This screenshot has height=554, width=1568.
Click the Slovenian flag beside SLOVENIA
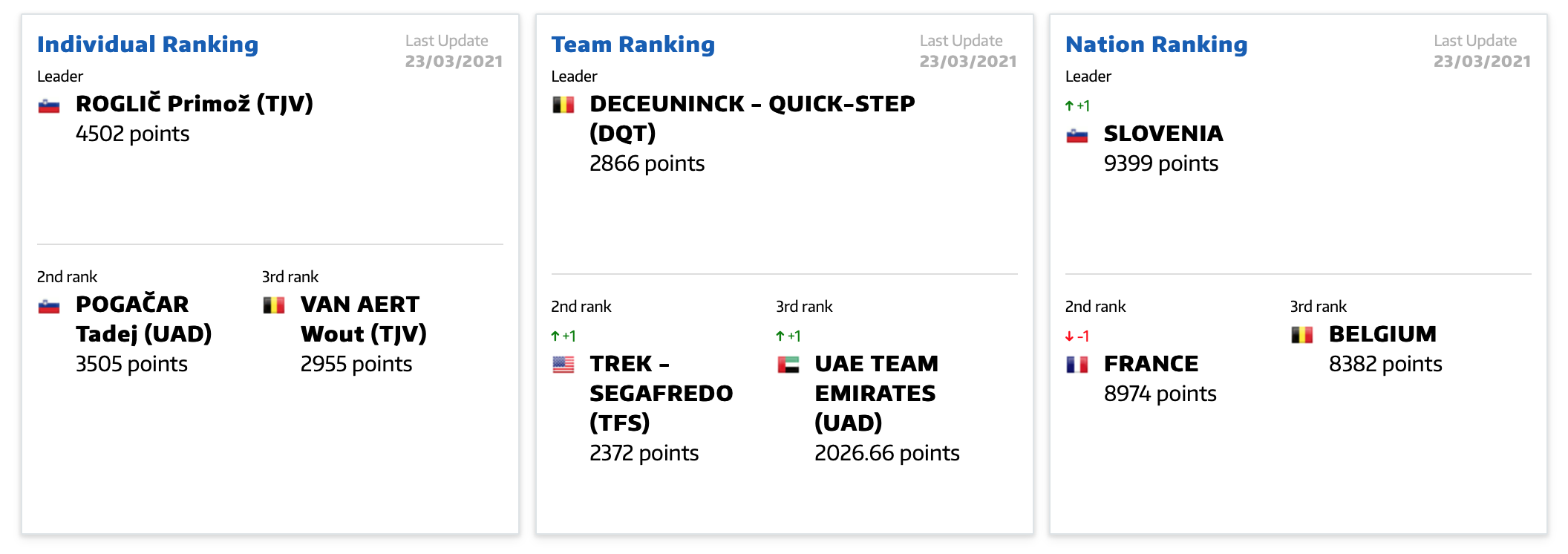point(1077,135)
